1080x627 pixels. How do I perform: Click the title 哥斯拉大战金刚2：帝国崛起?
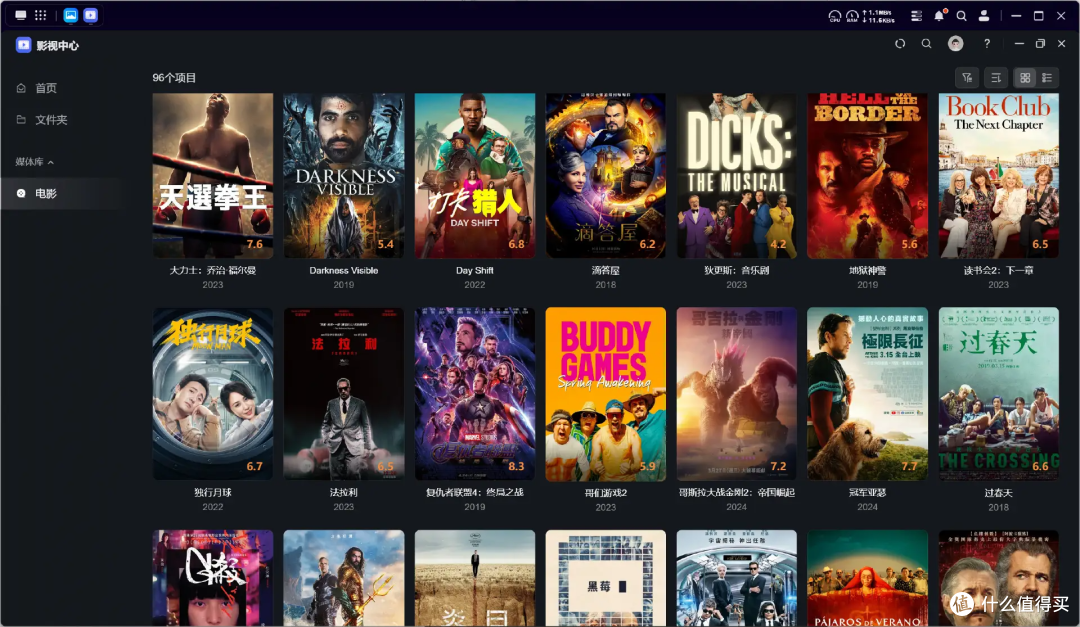[x=736, y=492]
